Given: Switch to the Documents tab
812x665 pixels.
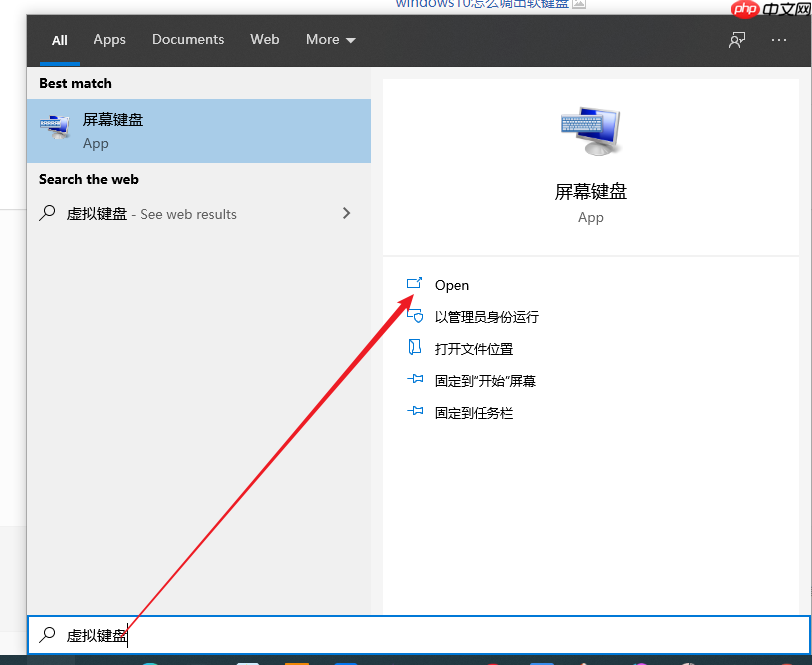Looking at the screenshot, I should point(188,39).
